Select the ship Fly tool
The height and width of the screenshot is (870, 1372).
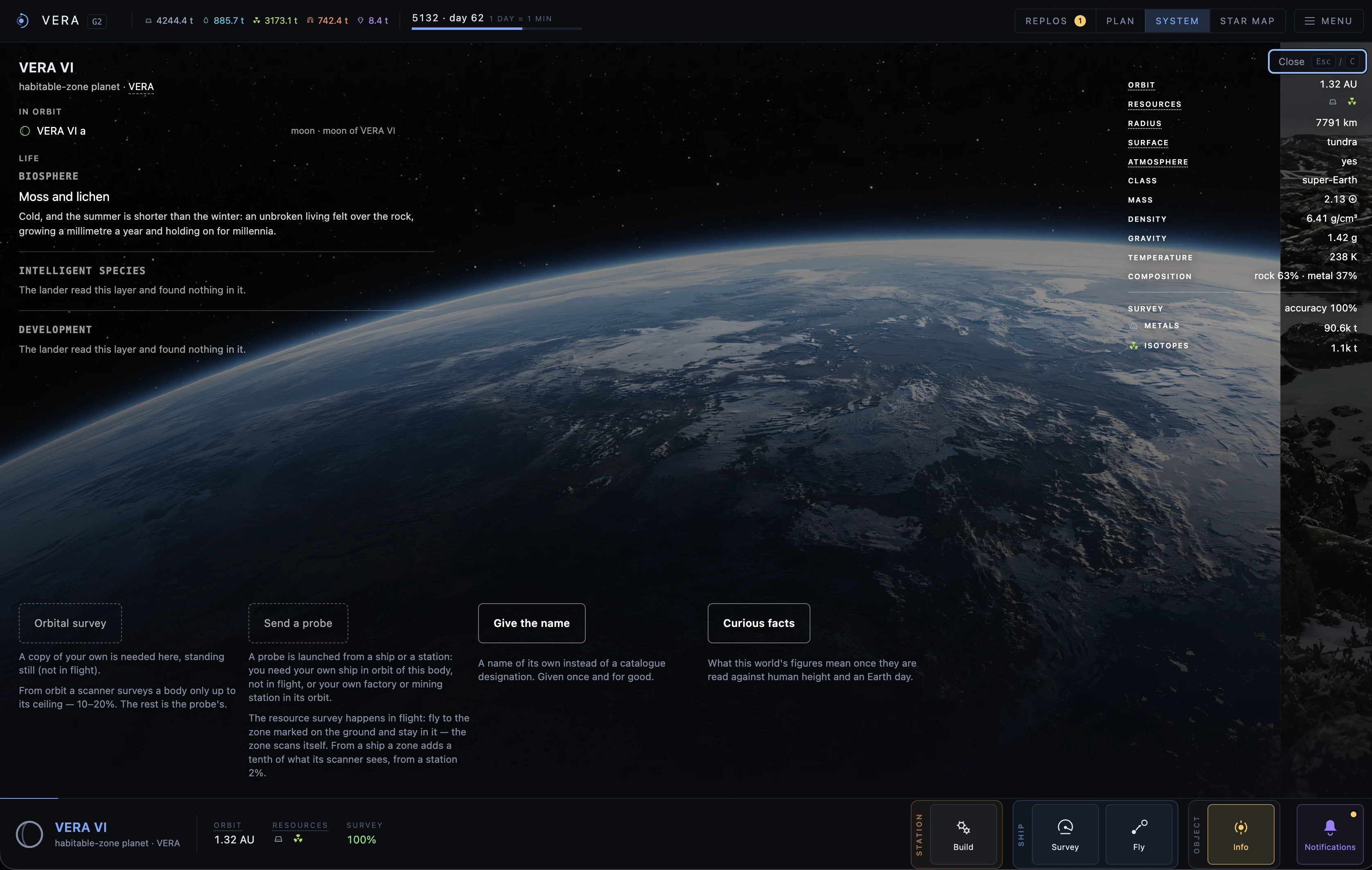point(1138,834)
